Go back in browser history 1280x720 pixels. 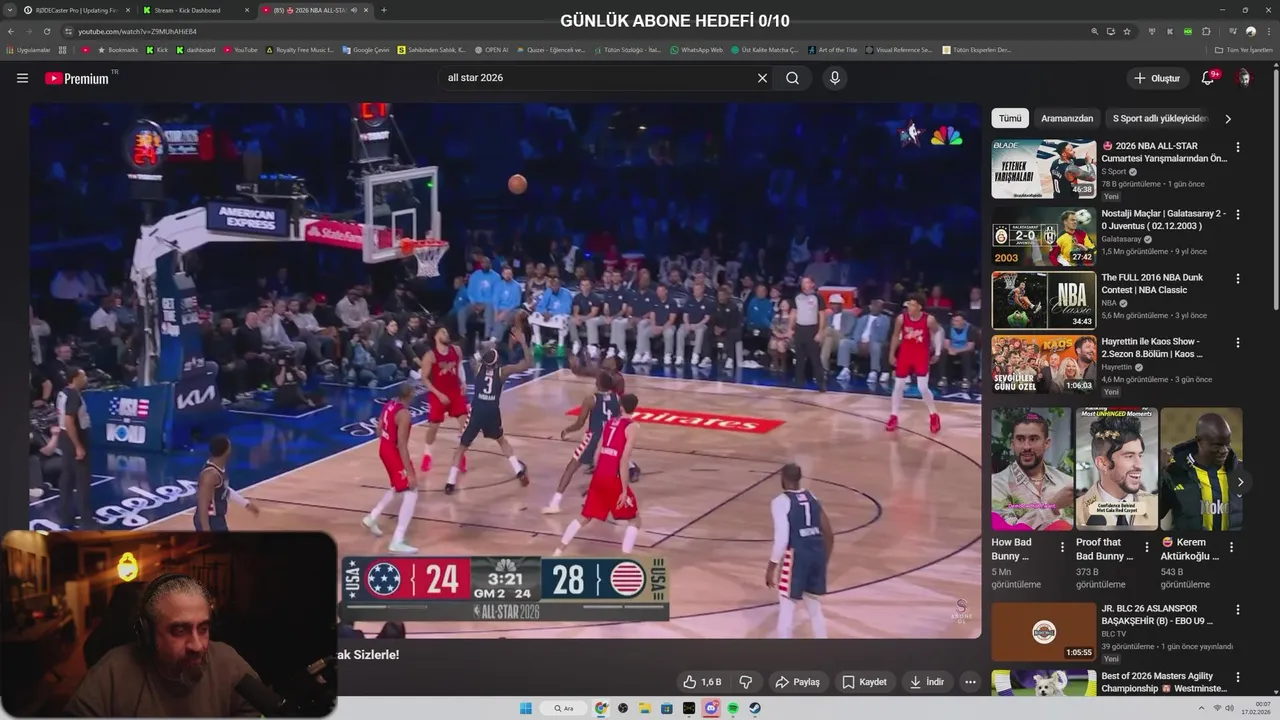12,31
